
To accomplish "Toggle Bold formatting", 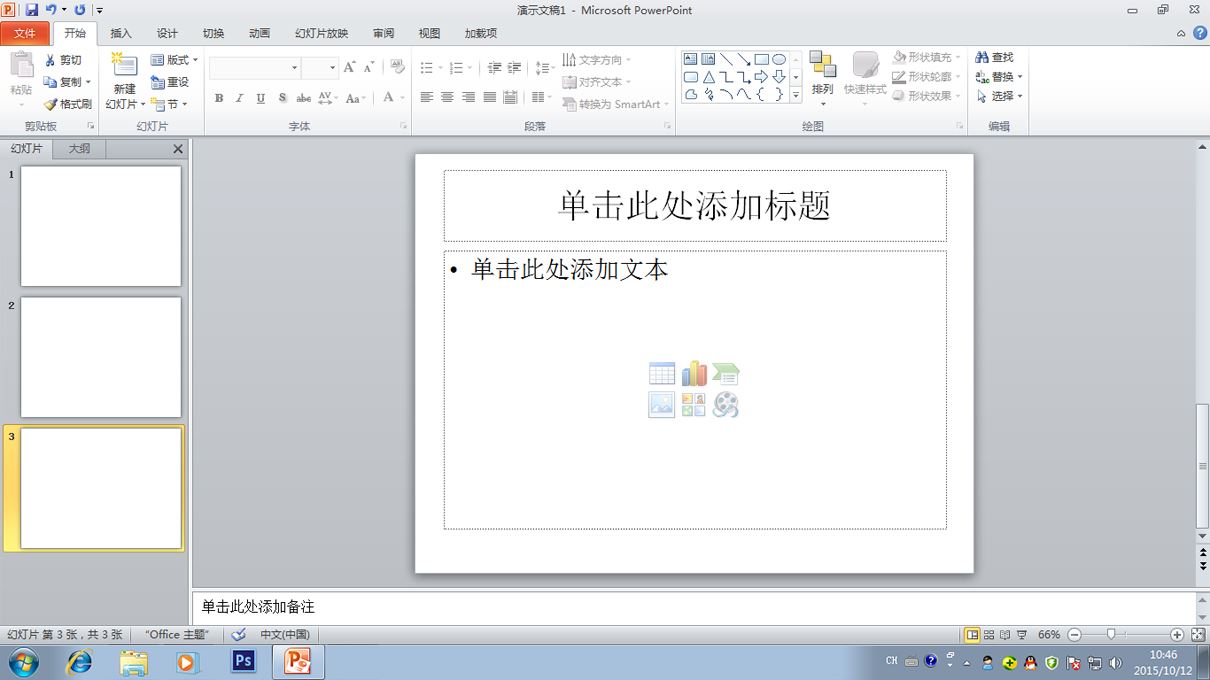I will pos(219,98).
